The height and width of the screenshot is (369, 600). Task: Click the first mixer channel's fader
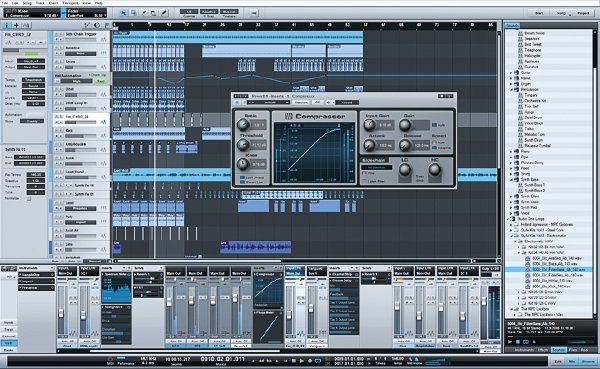click(x=61, y=314)
